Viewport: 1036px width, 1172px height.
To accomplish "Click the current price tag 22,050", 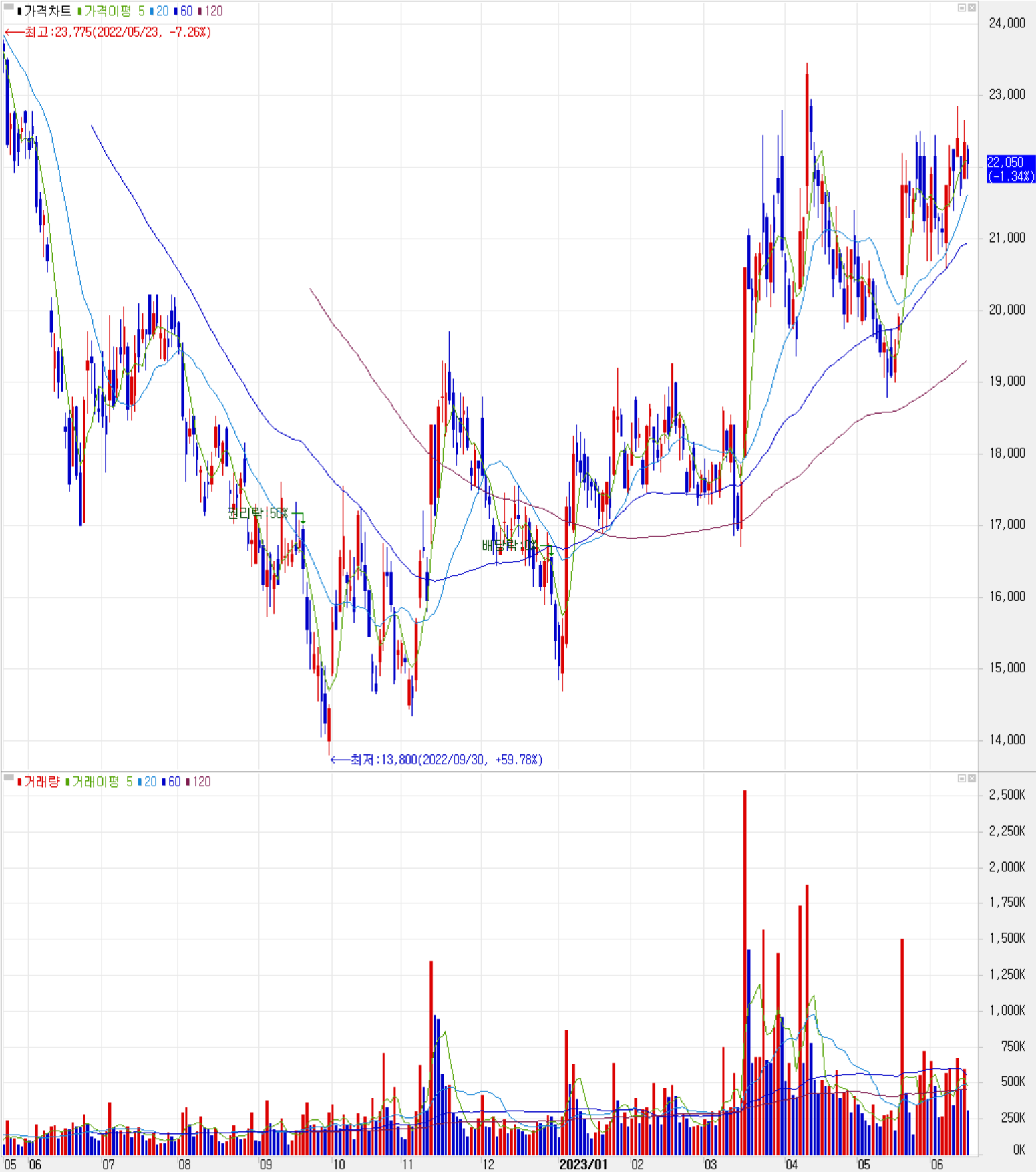I will point(1011,169).
